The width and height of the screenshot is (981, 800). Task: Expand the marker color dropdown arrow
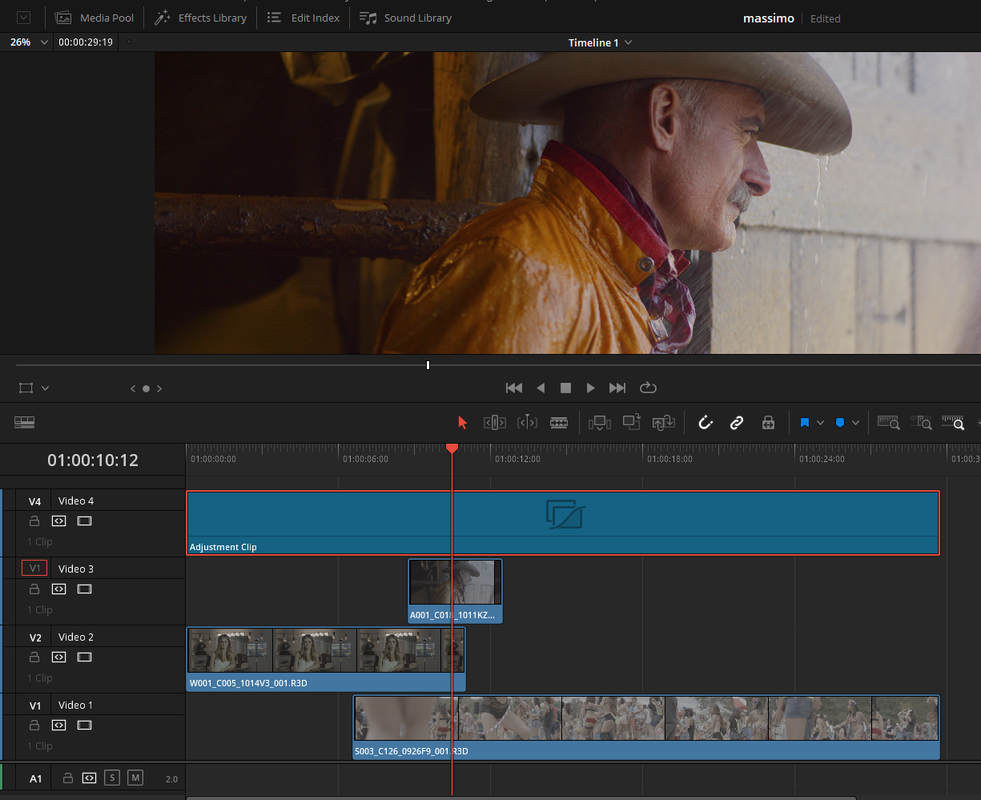point(855,423)
